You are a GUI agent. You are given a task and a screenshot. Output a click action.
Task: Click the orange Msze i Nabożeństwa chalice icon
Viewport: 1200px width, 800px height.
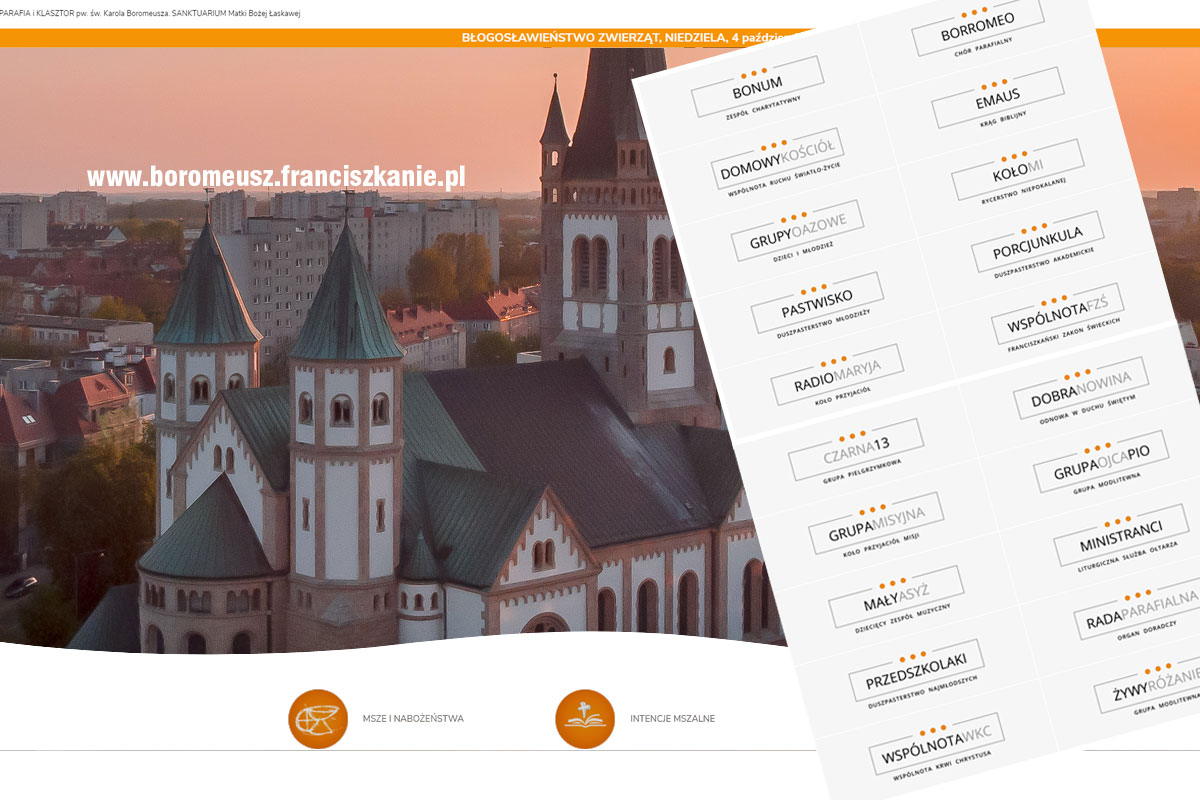click(318, 719)
